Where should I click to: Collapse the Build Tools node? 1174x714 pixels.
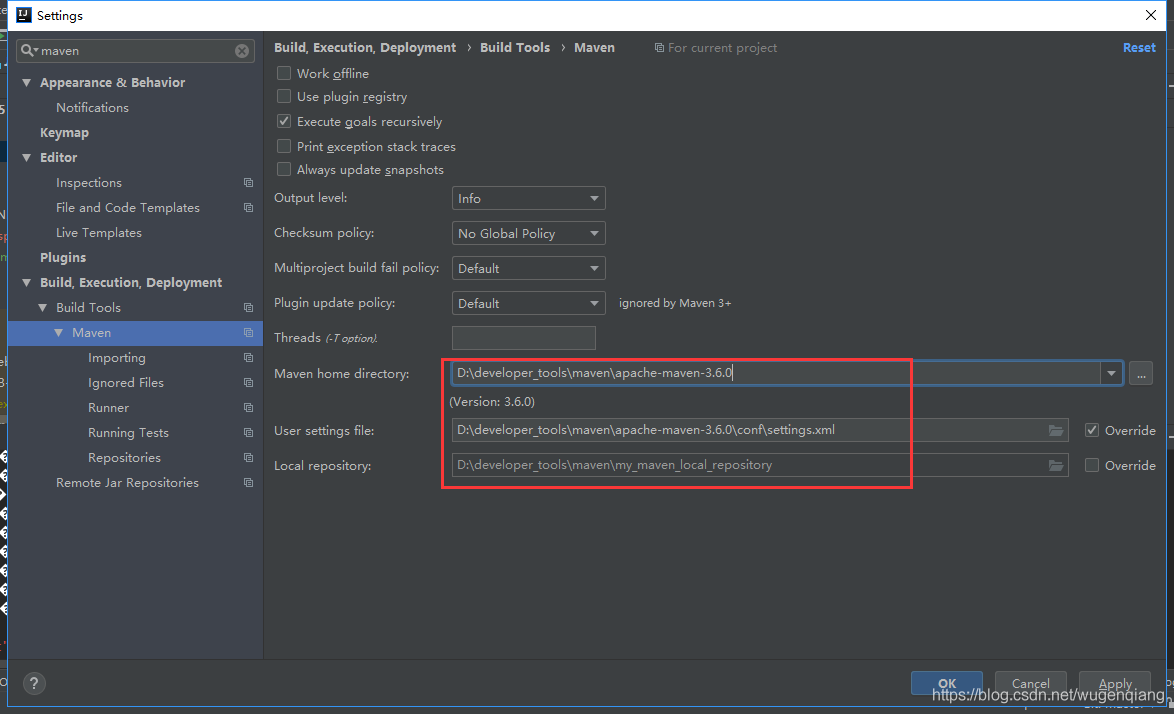(x=43, y=308)
